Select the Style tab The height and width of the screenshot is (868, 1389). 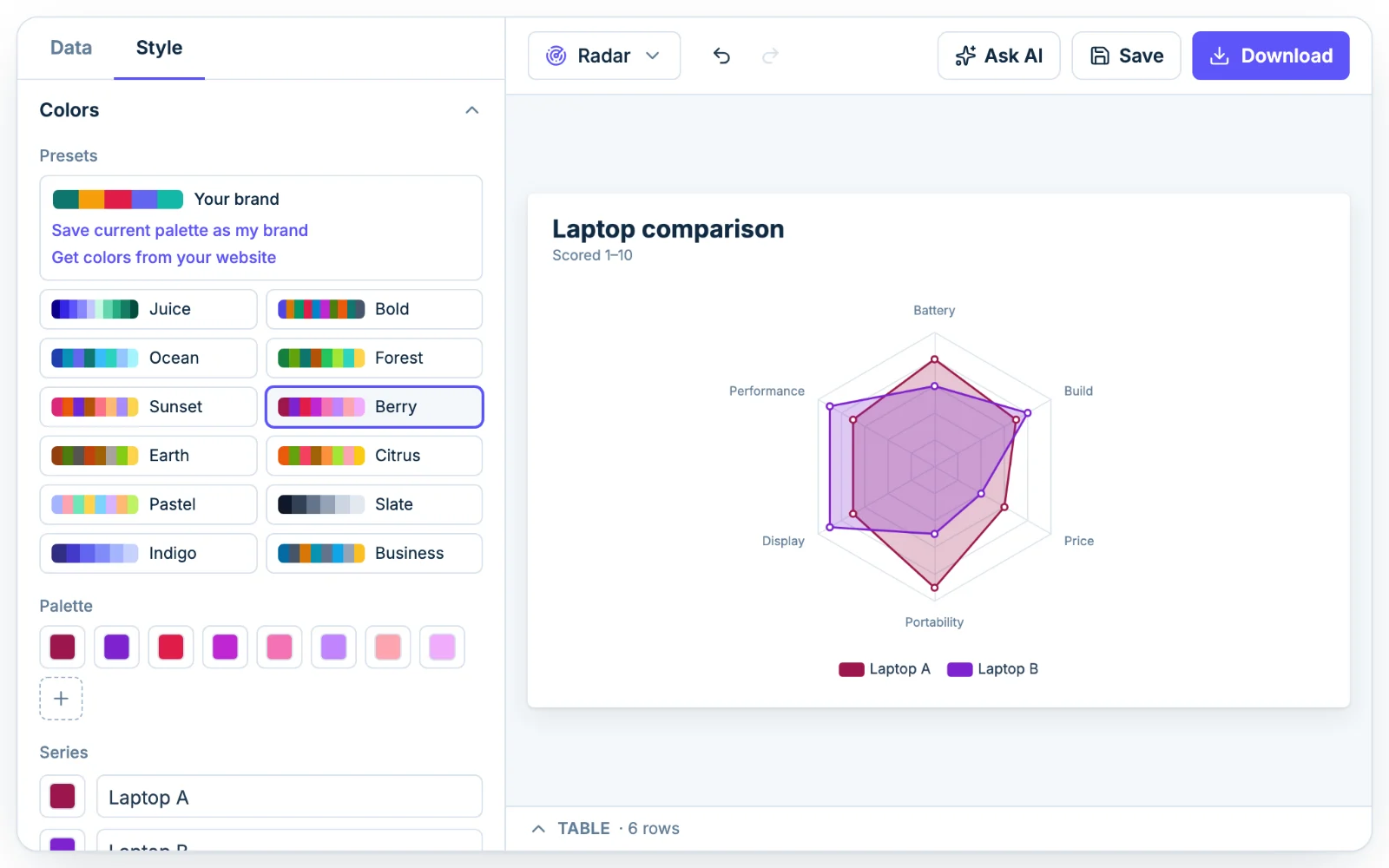pos(159,48)
